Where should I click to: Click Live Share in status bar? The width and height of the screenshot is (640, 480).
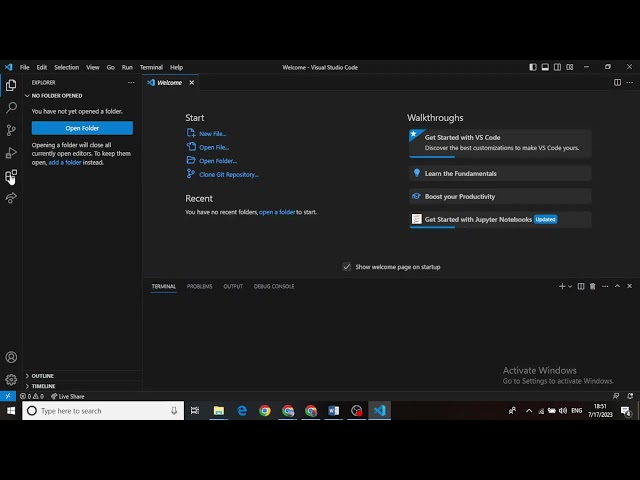pos(68,396)
